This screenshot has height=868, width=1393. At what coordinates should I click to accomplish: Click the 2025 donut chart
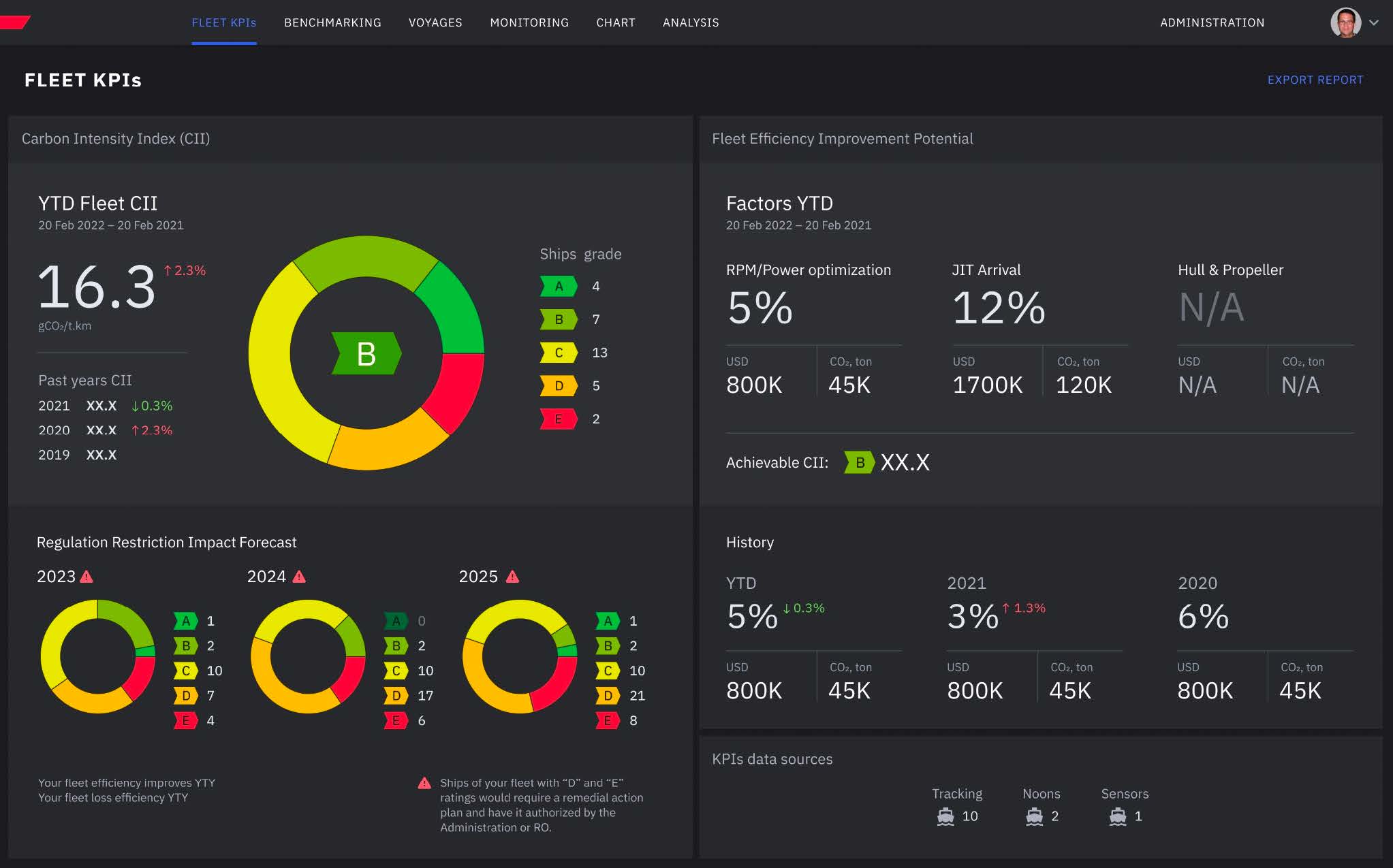[x=520, y=657]
